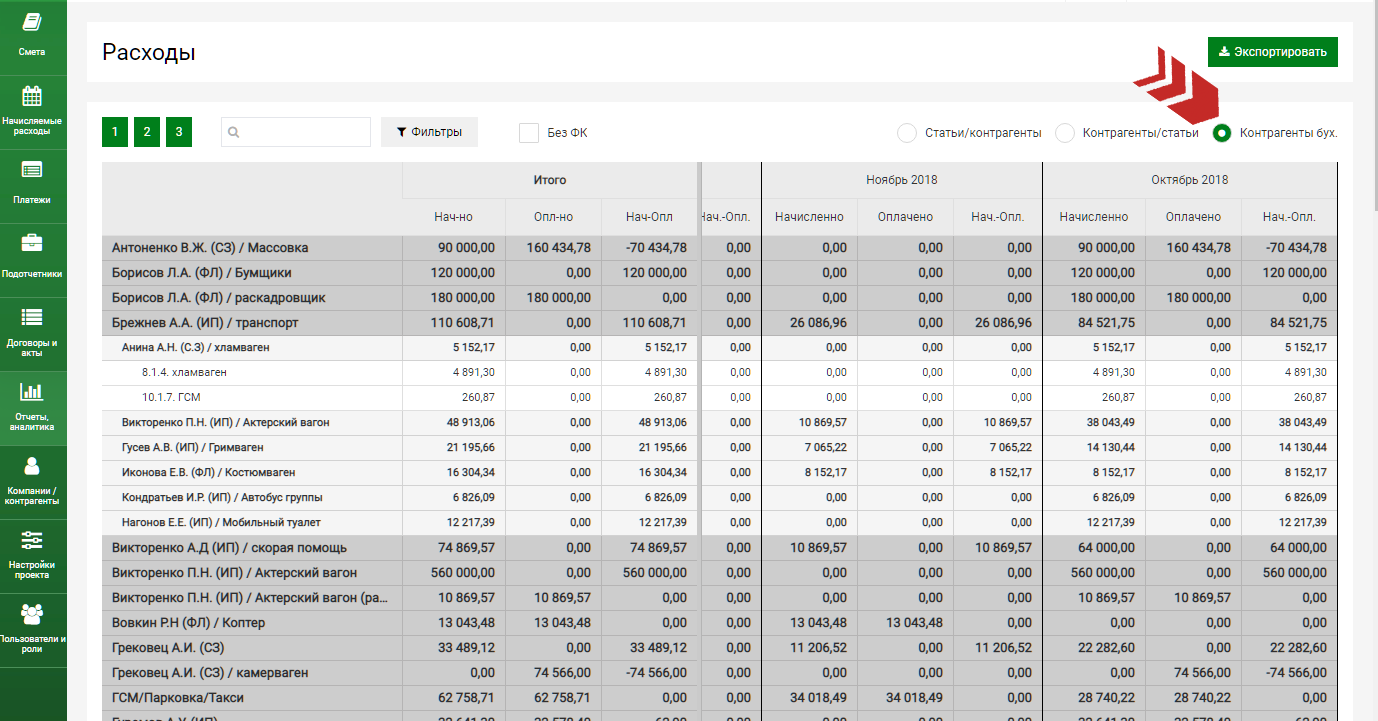The width and height of the screenshot is (1378, 721).
Task: Switch to expansion level 2 button
Action: click(x=147, y=132)
